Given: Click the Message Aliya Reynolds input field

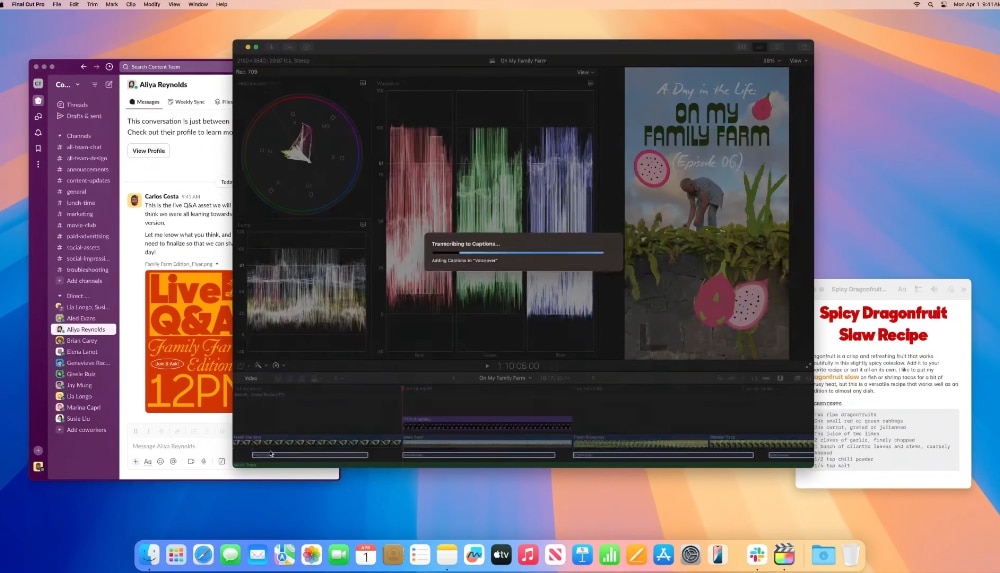Looking at the screenshot, I should tap(180, 445).
